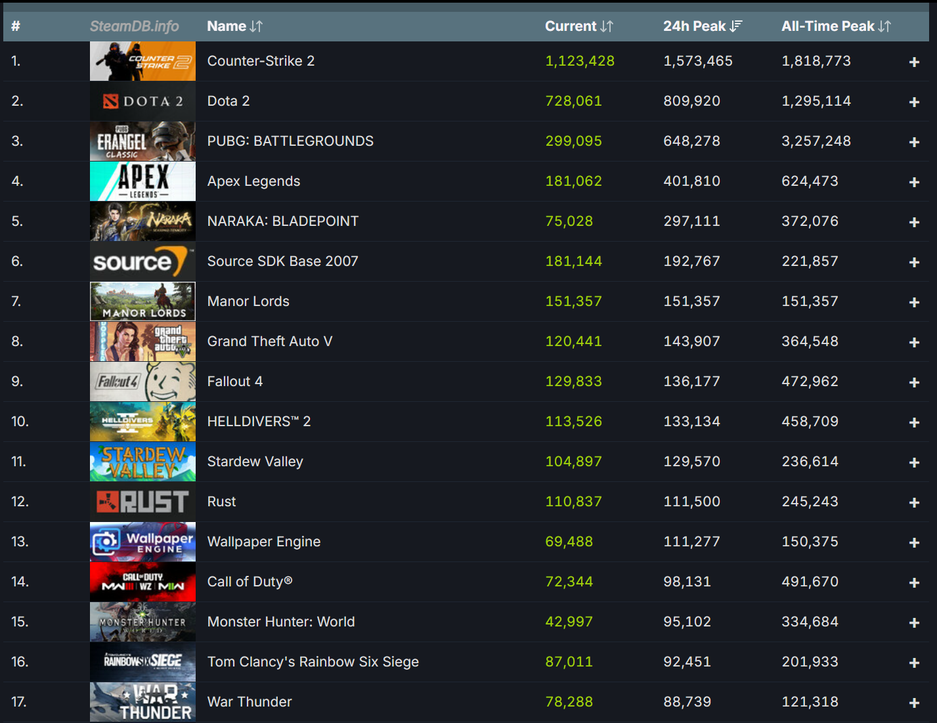Open Tom Clancy's Rainbow Six Siege link

[x=313, y=661]
